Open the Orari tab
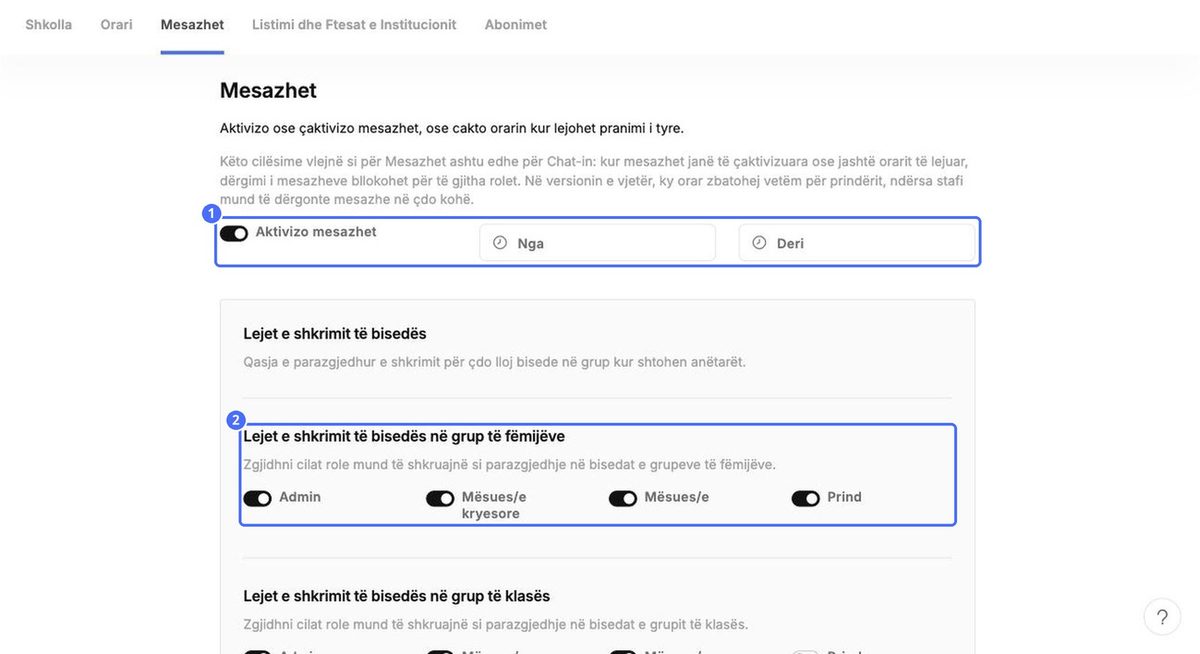Image resolution: width=1200 pixels, height=654 pixels. (x=116, y=25)
